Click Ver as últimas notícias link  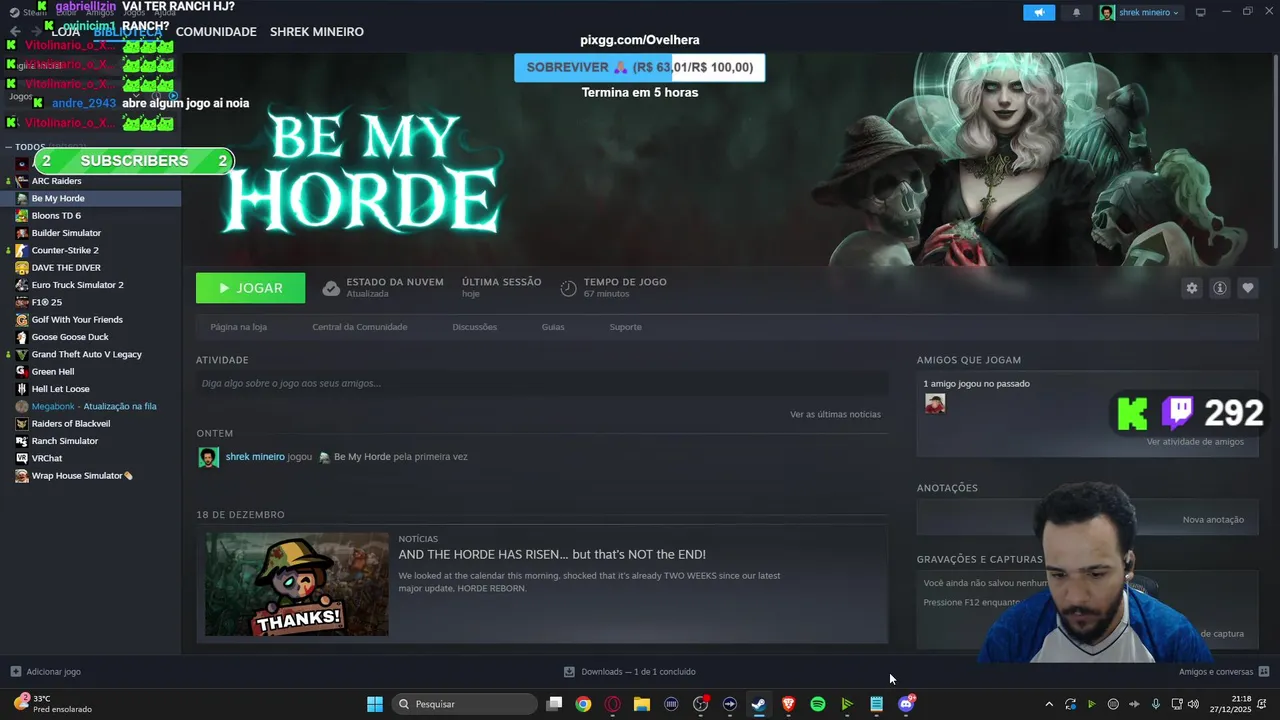coord(835,414)
